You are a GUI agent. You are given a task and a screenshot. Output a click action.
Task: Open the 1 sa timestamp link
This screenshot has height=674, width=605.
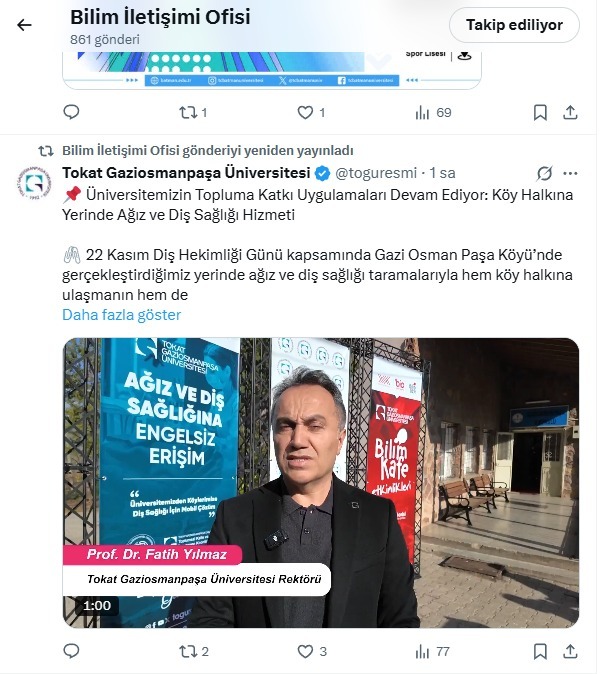[442, 173]
